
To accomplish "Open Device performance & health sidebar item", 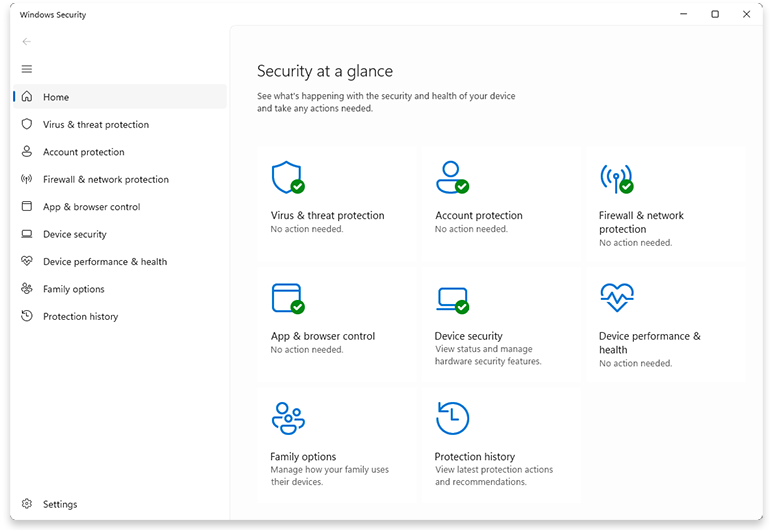I will (104, 262).
